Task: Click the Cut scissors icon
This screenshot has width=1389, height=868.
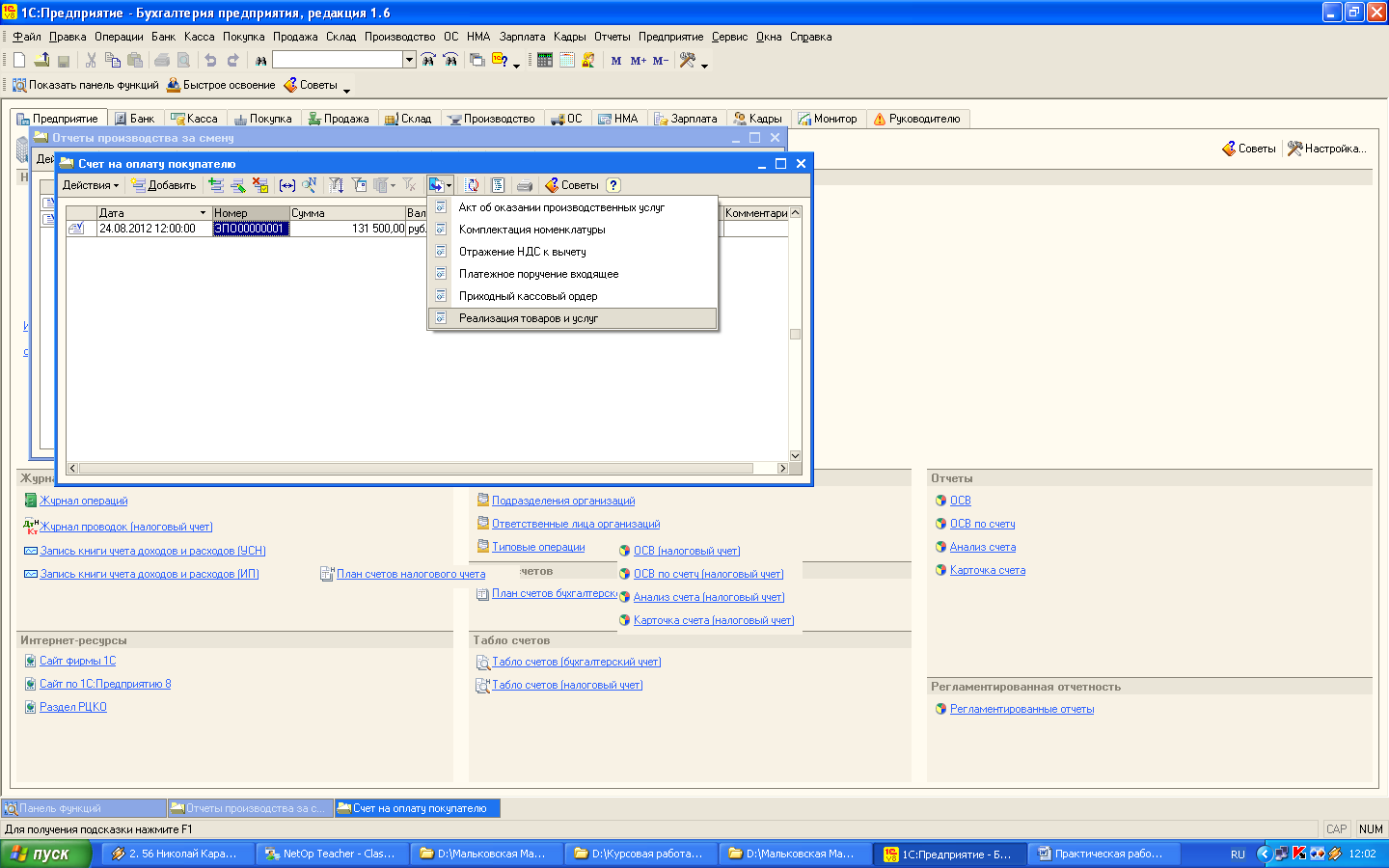Action: (91, 60)
